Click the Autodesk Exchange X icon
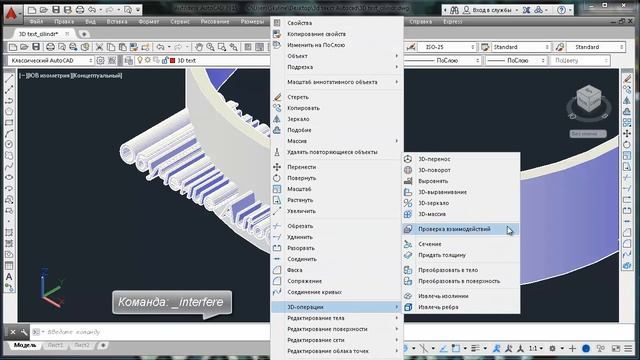 (527, 10)
